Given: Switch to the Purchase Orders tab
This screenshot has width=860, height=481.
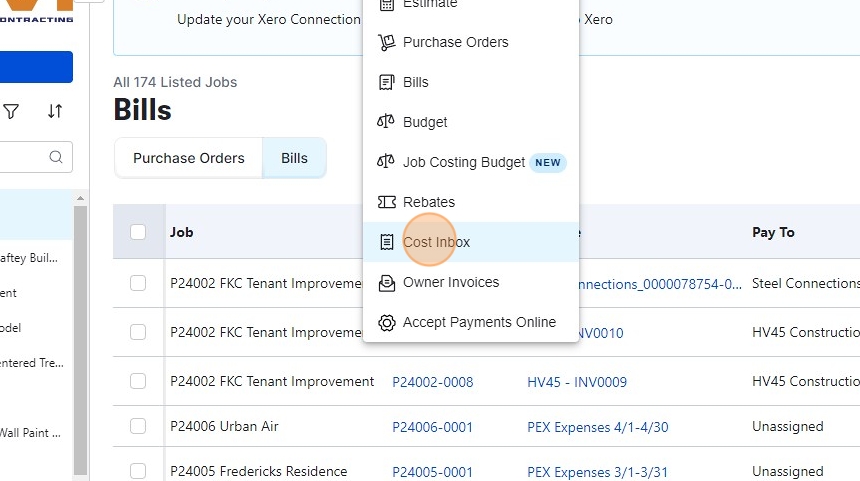Looking at the screenshot, I should [189, 158].
